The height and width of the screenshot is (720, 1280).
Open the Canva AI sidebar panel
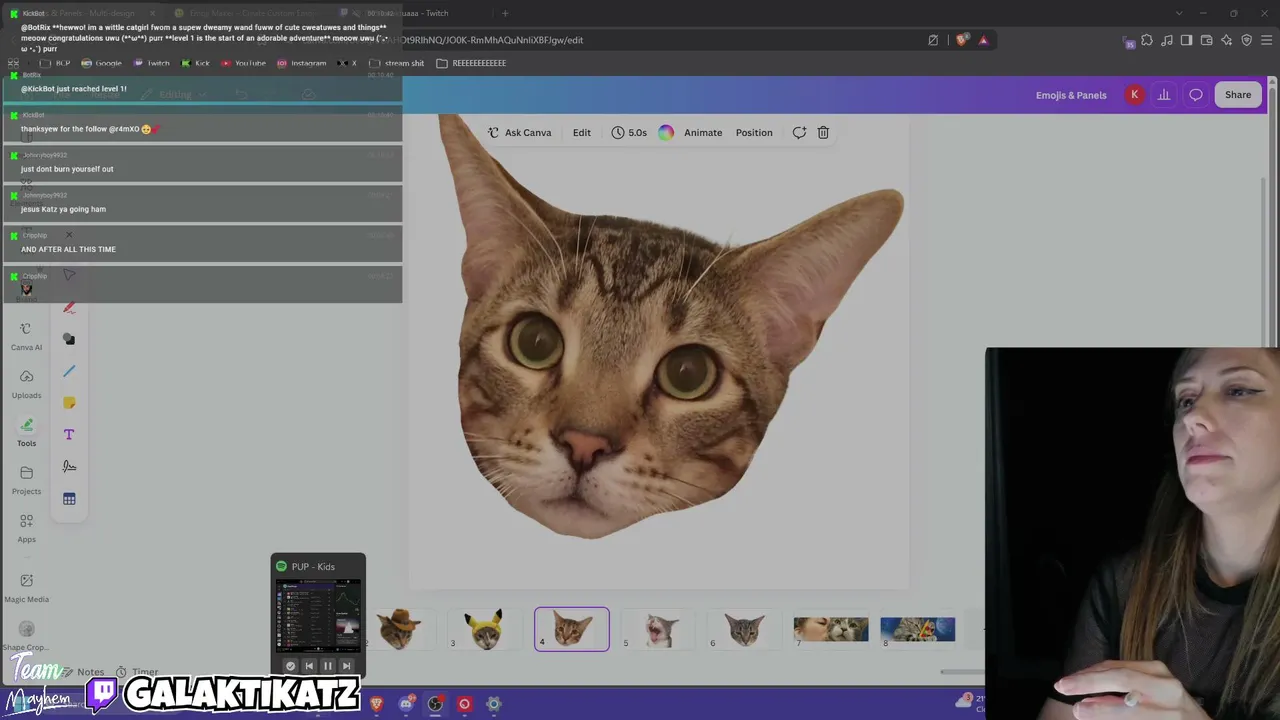point(26,336)
